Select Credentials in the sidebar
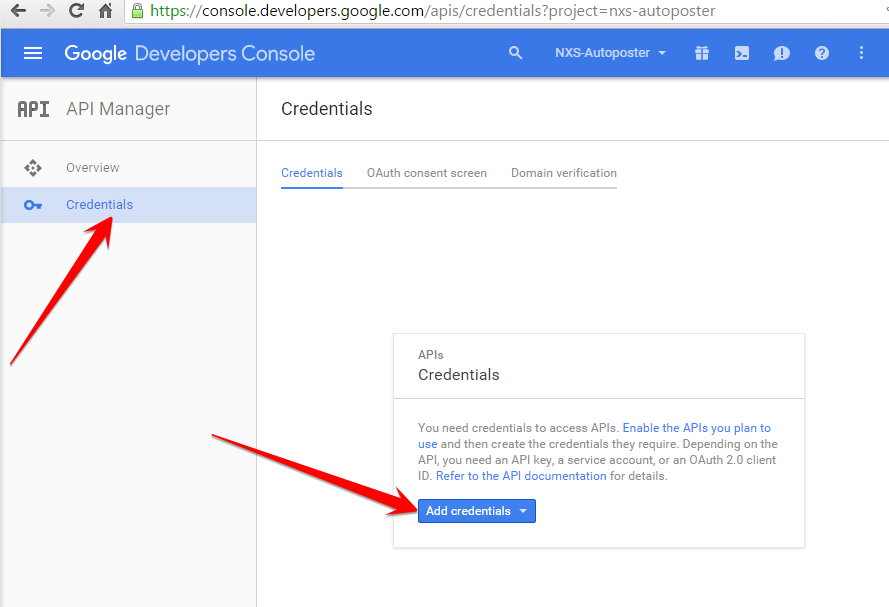This screenshot has height=607, width=889. coord(129,205)
